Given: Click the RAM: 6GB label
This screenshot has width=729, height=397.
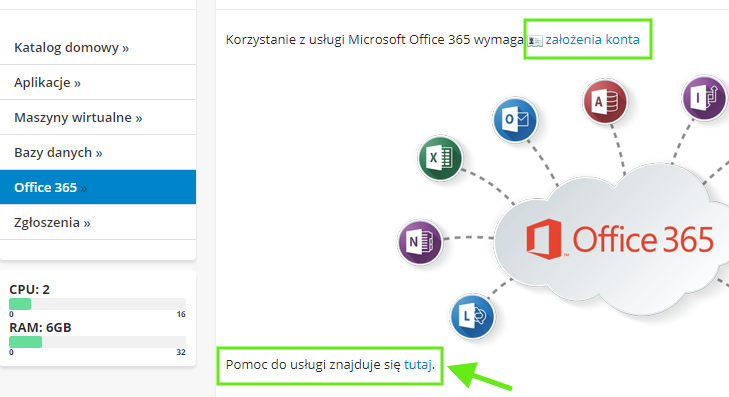Looking at the screenshot, I should [x=40, y=327].
